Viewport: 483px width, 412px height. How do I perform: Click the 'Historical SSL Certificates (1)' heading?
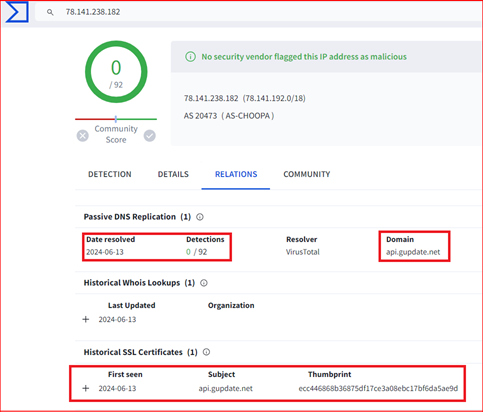pyautogui.click(x=140, y=352)
